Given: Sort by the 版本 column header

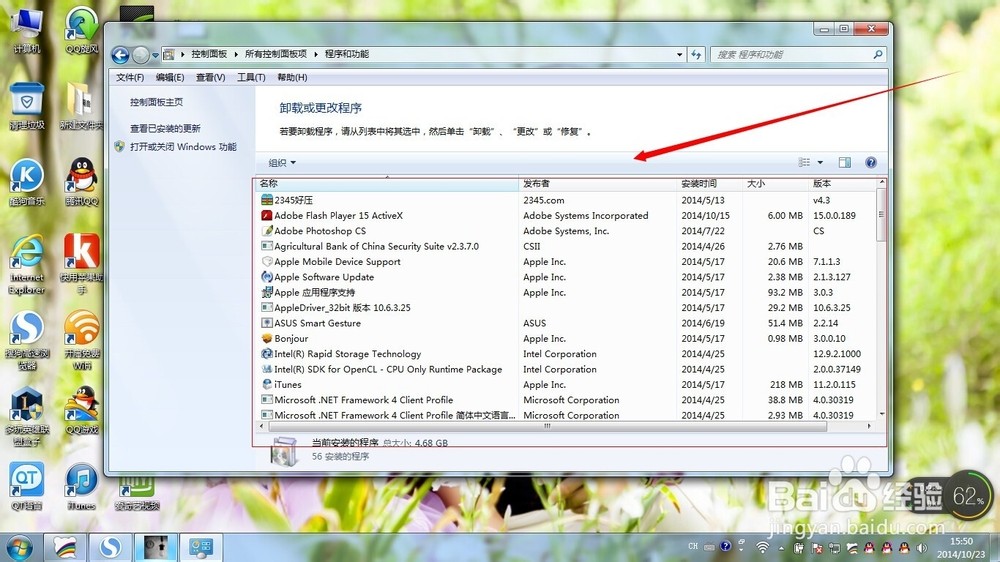Looking at the screenshot, I should [x=843, y=184].
